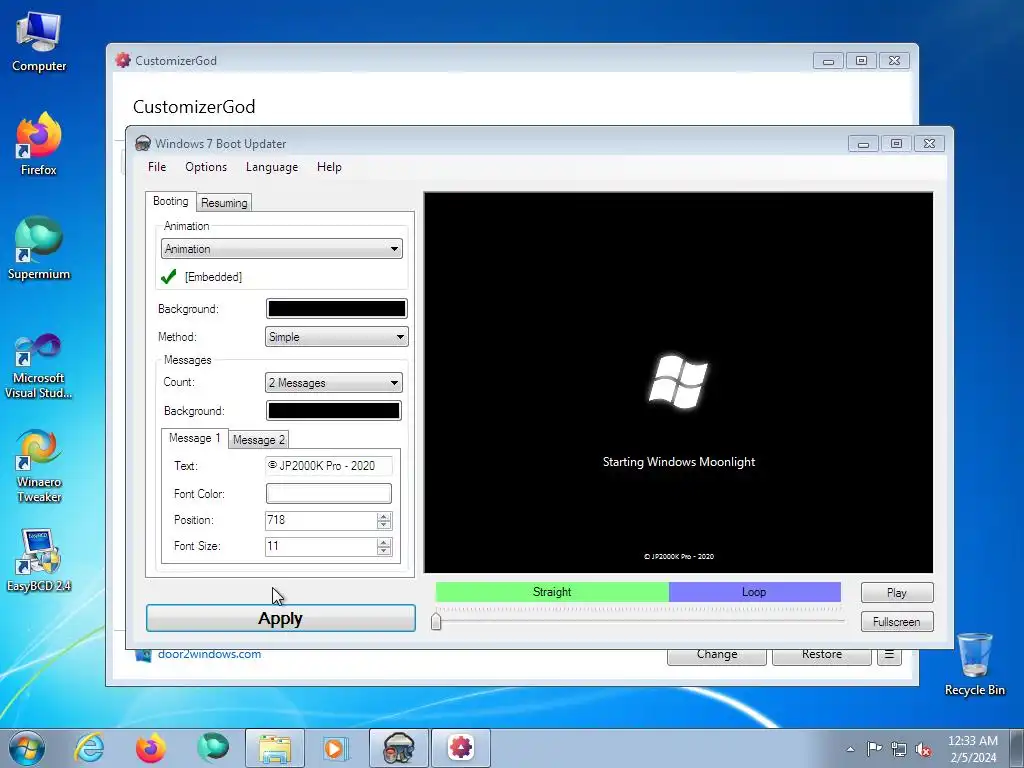Click the green Straight timeline segment

(x=552, y=592)
